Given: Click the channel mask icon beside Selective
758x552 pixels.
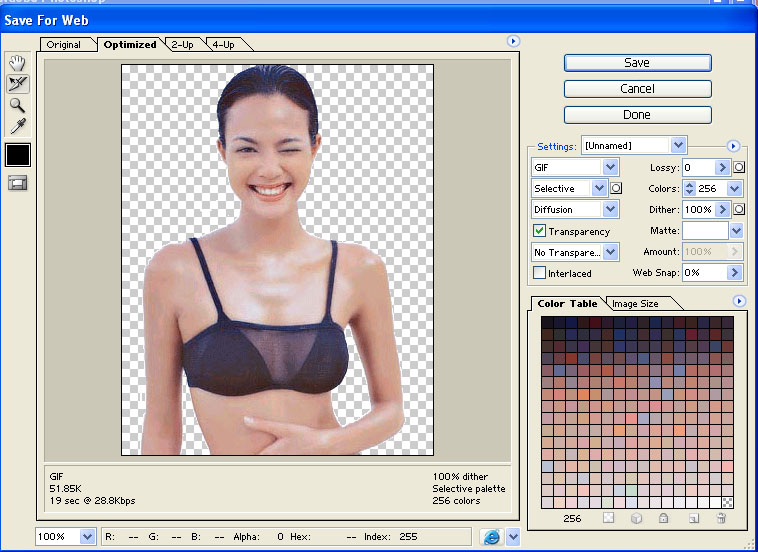Looking at the screenshot, I should pyautogui.click(x=616, y=188).
